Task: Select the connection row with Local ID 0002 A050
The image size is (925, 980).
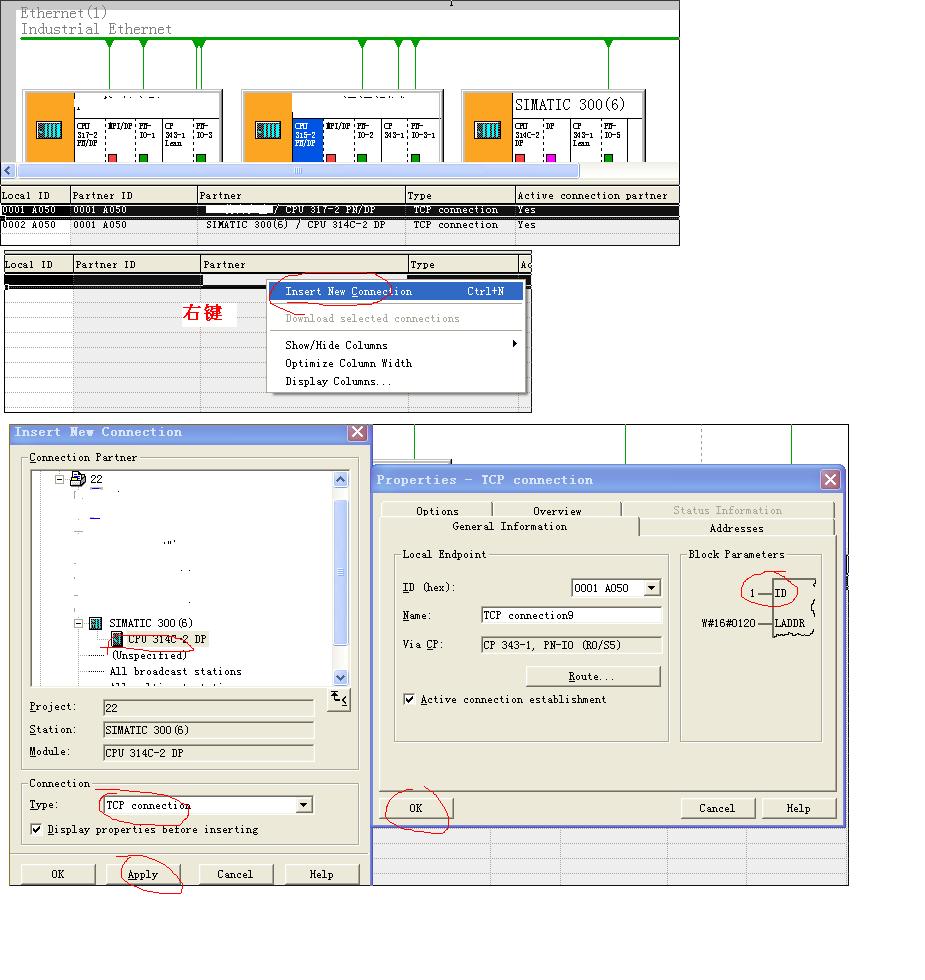Action: [x=340, y=225]
